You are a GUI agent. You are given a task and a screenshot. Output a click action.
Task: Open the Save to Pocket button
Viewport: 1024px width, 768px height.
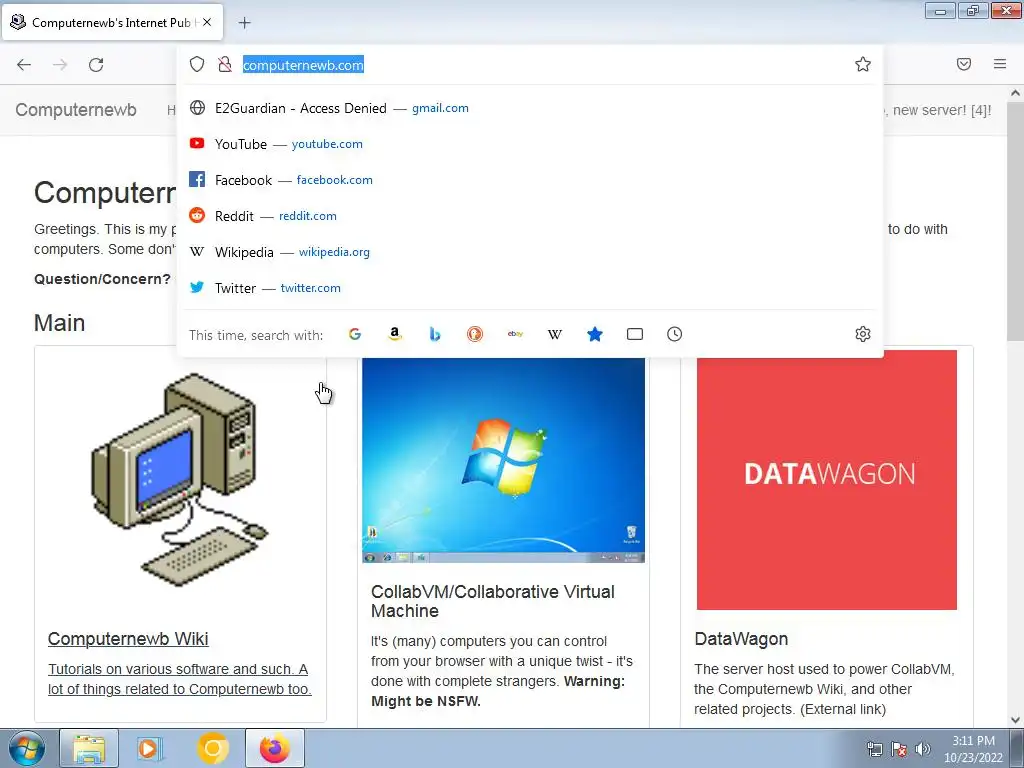click(x=964, y=64)
